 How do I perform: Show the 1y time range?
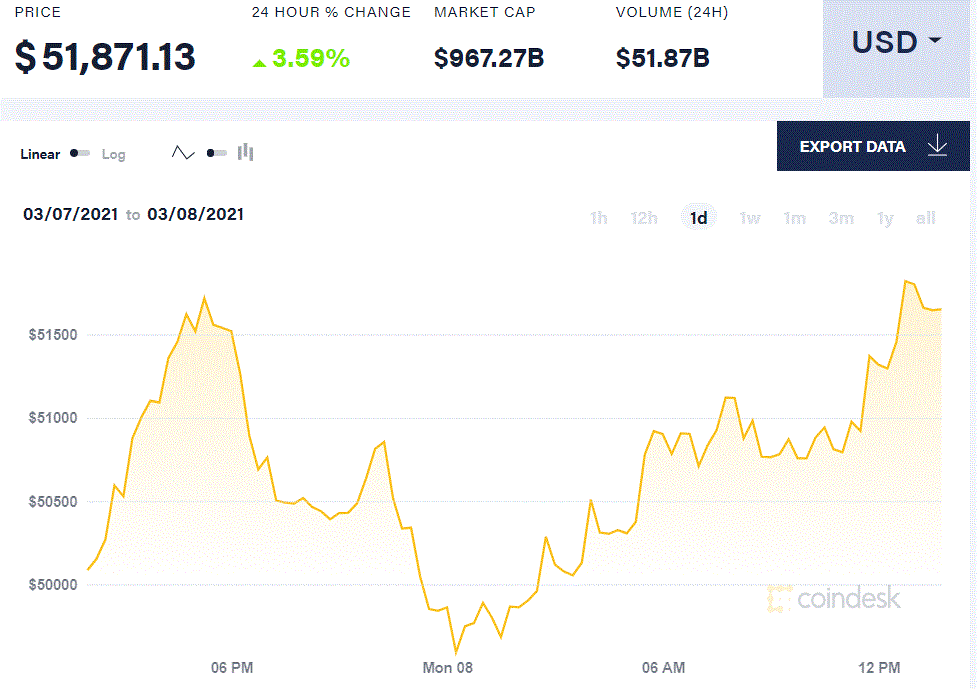[885, 218]
